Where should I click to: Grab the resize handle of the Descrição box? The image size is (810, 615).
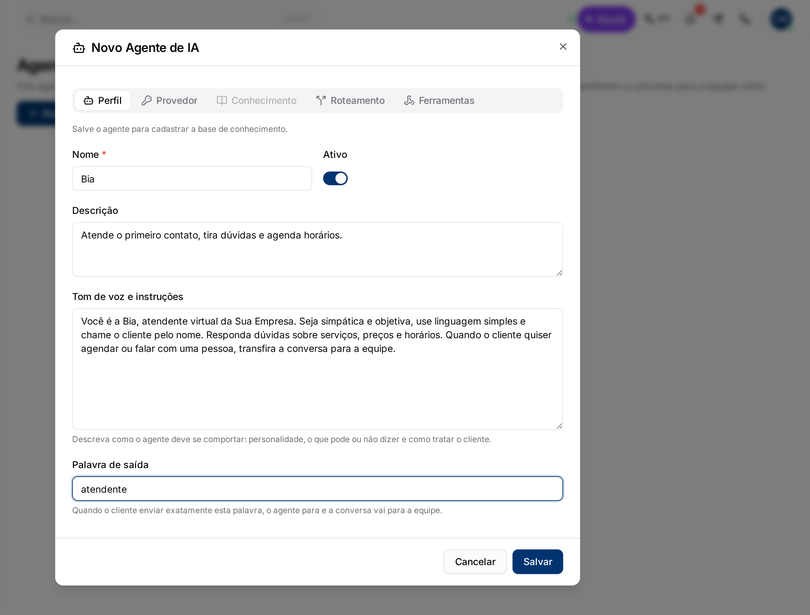coord(559,272)
